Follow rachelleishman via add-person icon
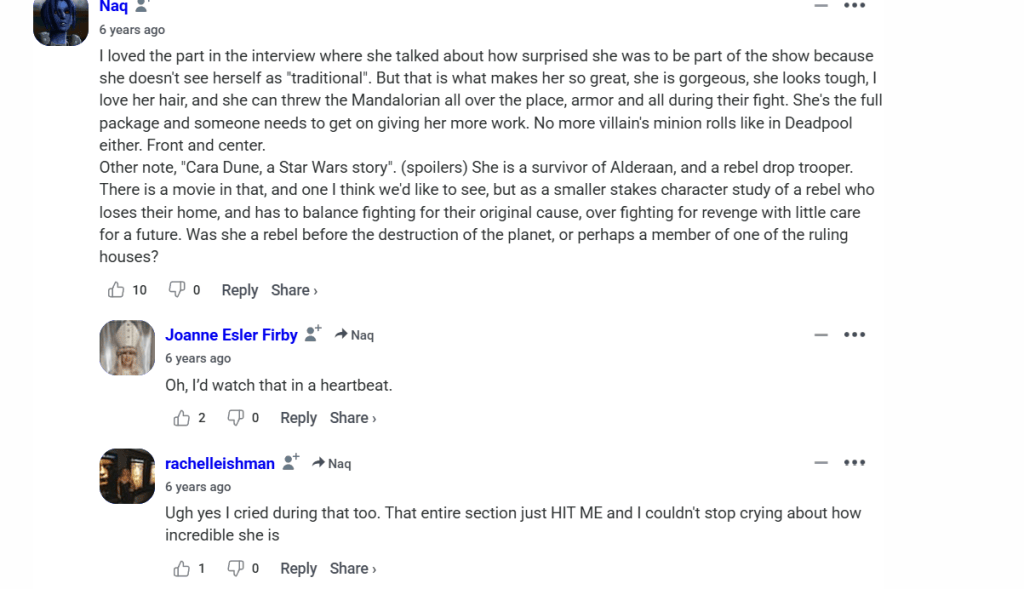1024x589 pixels. [291, 462]
